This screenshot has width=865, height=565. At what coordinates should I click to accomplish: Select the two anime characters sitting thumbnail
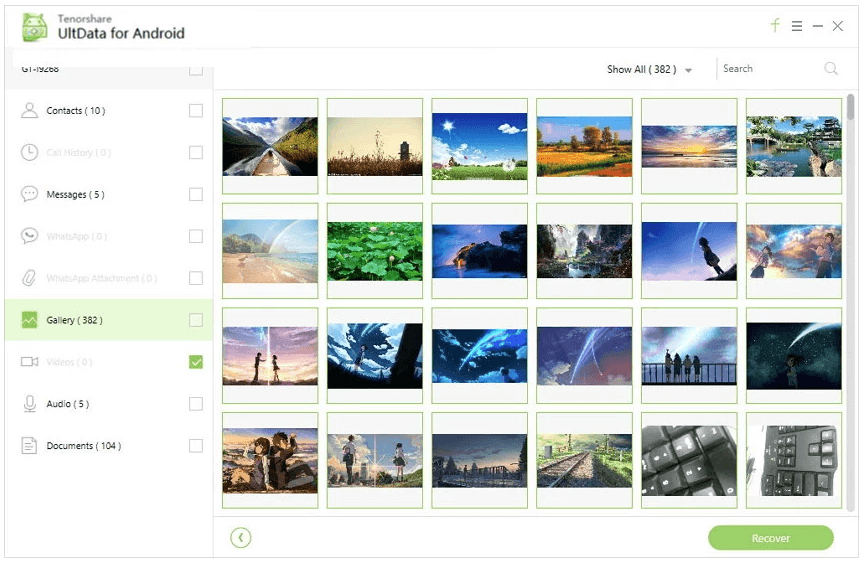pos(270,461)
